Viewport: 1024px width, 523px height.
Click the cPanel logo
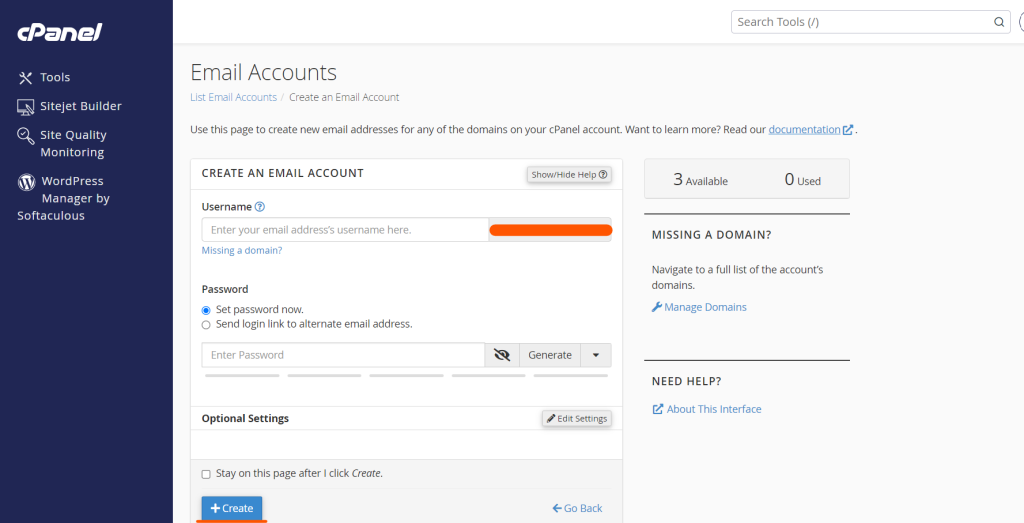(x=59, y=32)
